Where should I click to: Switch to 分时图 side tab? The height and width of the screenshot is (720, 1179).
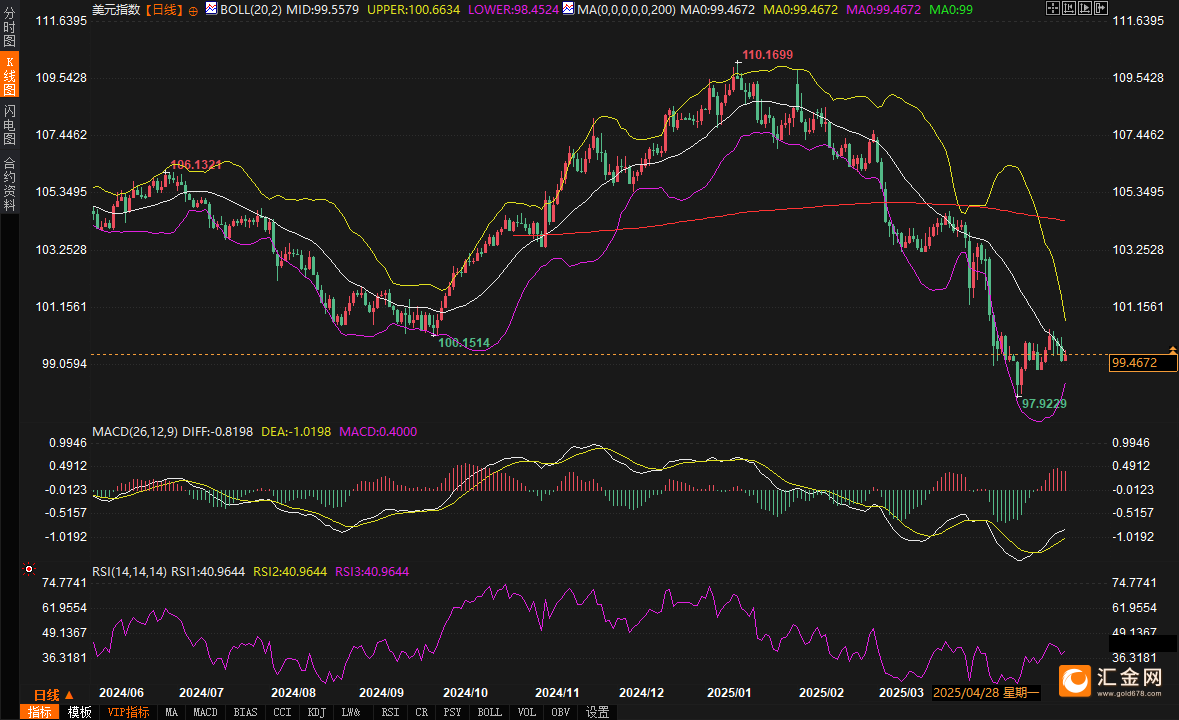(9, 27)
